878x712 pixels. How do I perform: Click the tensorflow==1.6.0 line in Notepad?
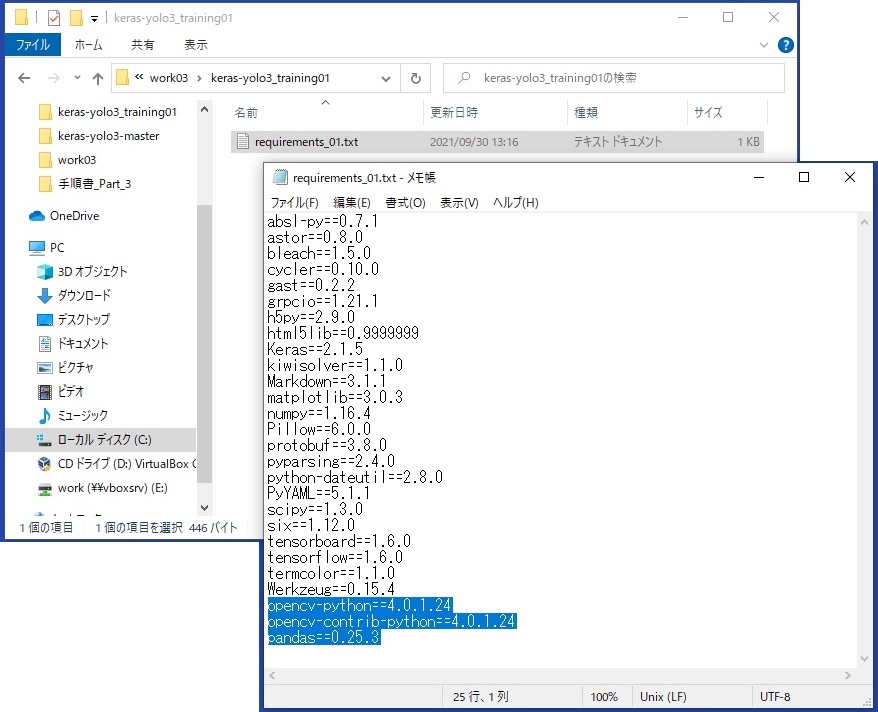pos(335,558)
